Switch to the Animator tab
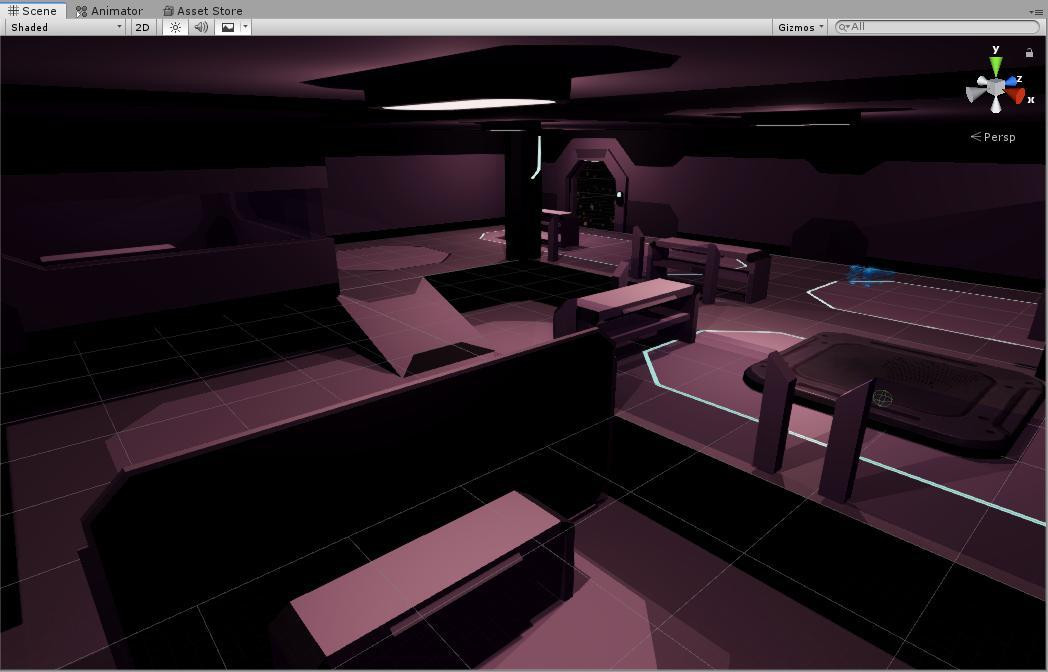1048x672 pixels. 109,11
